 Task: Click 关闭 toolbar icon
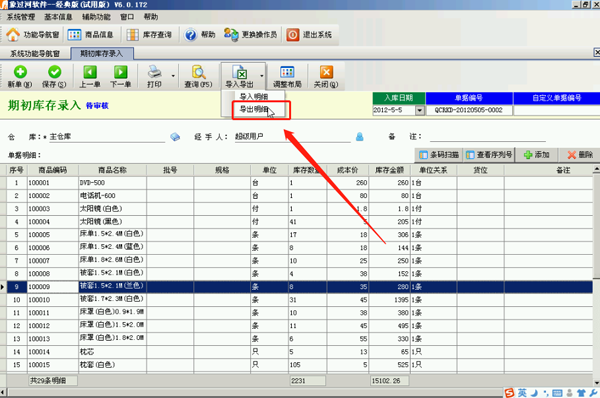[326, 72]
